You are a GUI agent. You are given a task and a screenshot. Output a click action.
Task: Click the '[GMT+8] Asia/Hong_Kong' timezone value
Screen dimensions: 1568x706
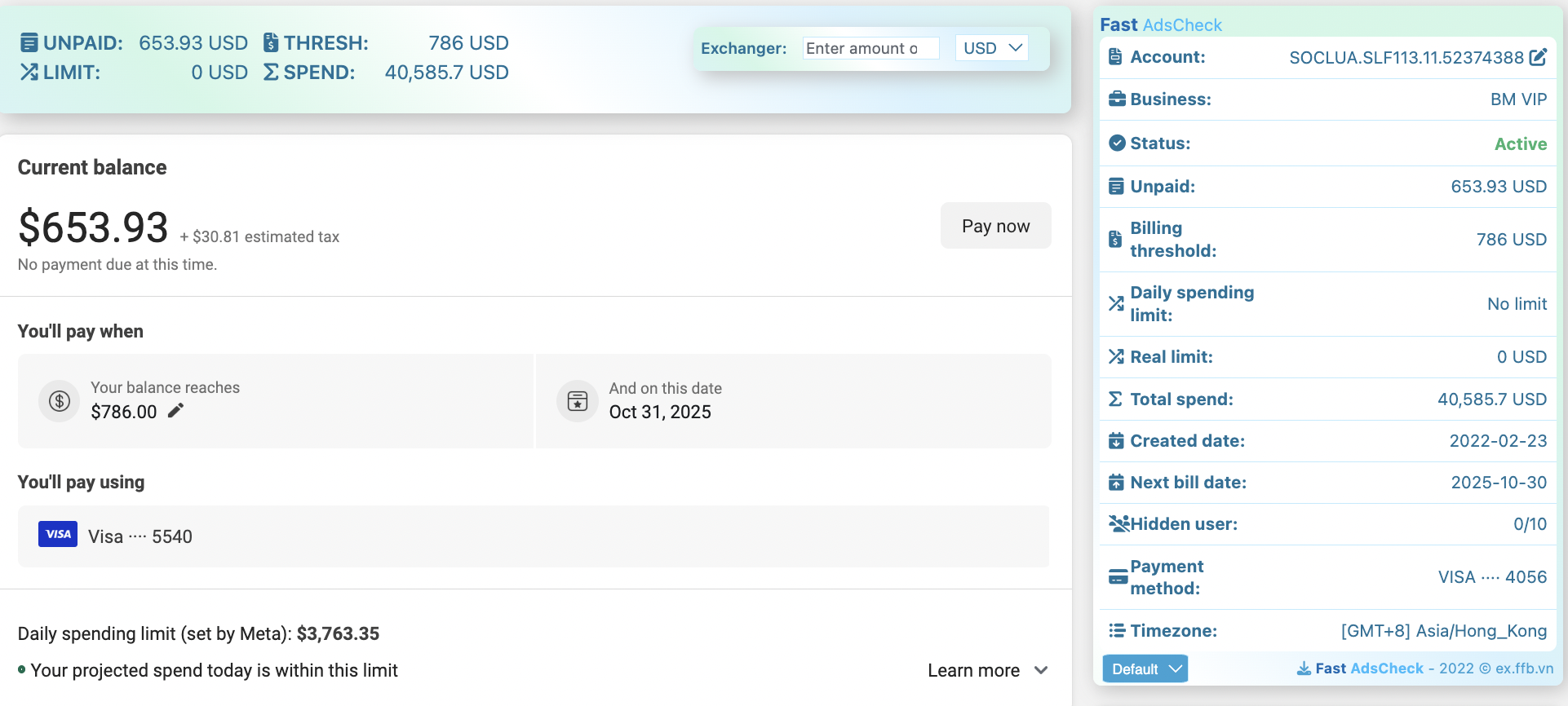pos(1444,631)
